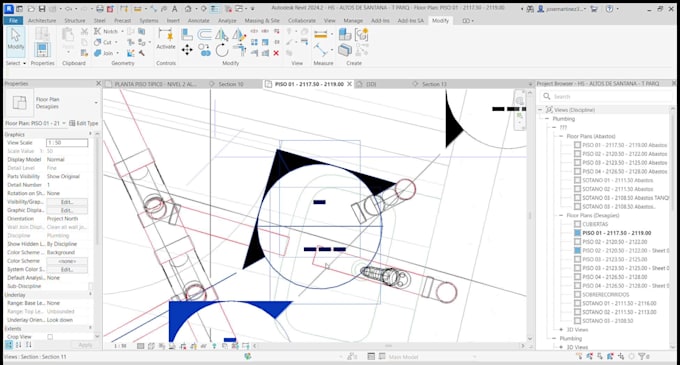Select the Rotate tool
The height and width of the screenshot is (365, 680).
coord(222,50)
